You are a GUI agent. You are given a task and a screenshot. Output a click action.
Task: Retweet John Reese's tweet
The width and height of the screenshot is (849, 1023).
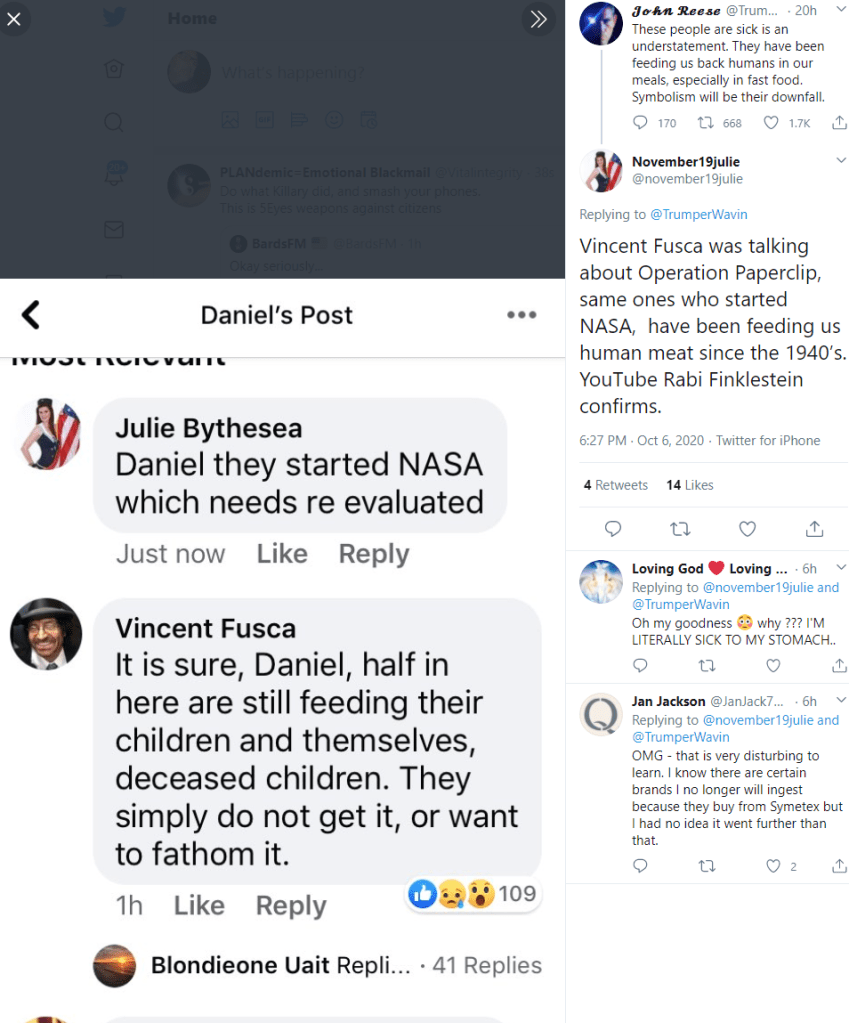tap(706, 123)
